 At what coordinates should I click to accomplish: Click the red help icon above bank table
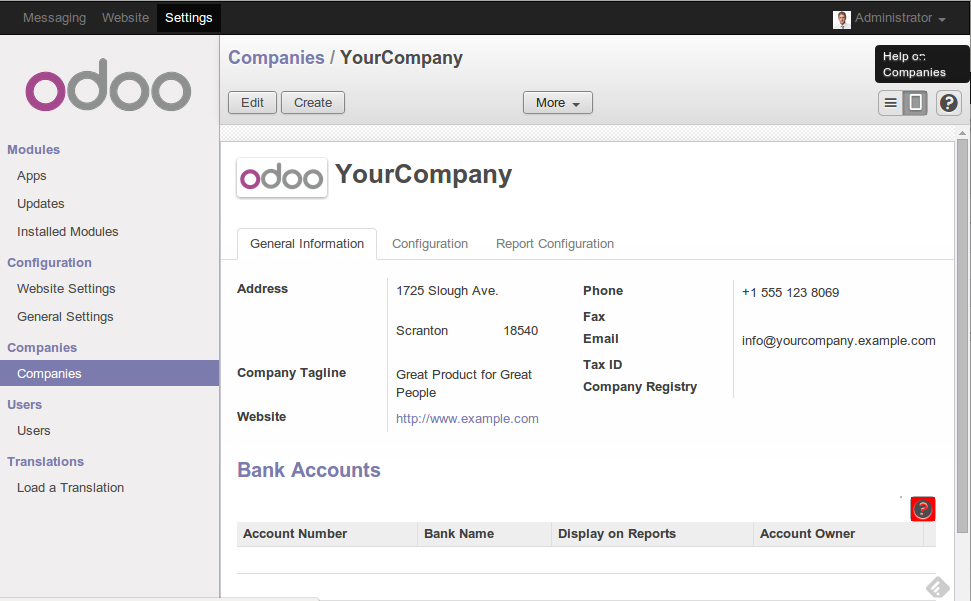922,509
